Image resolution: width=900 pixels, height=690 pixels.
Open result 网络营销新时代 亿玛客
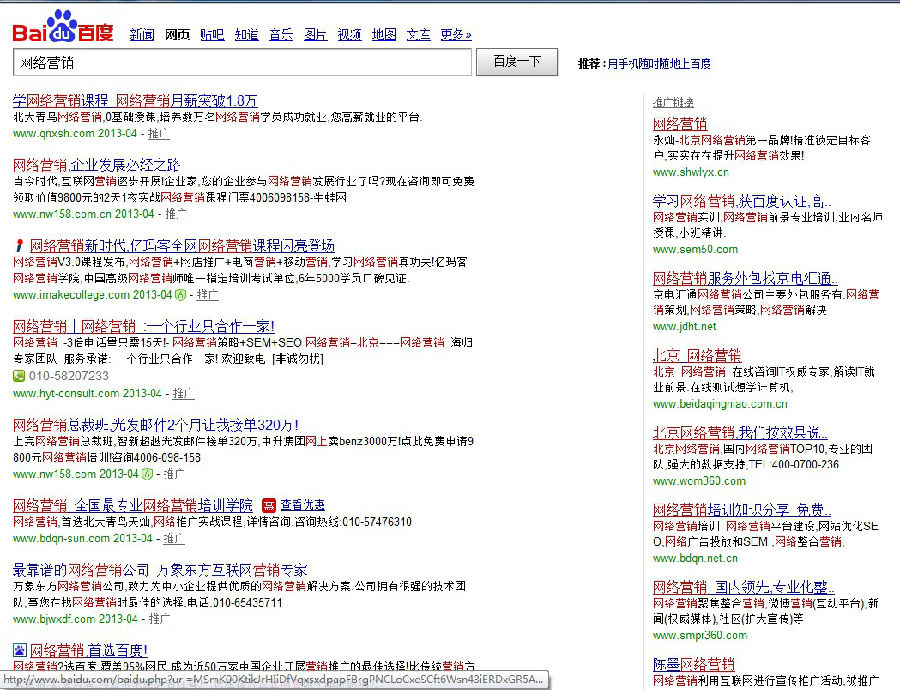pyautogui.click(x=183, y=246)
